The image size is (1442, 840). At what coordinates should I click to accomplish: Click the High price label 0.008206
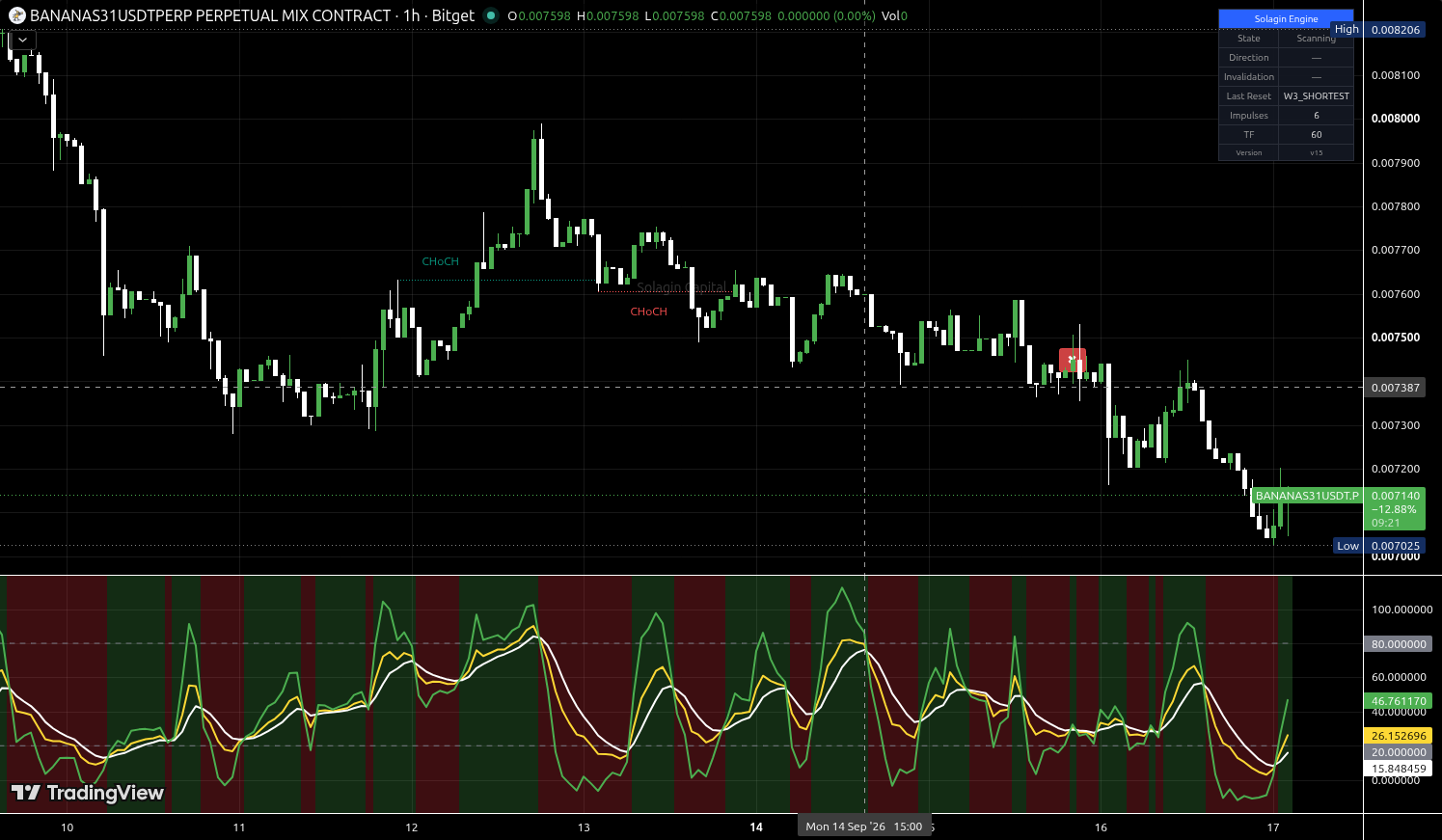(1396, 30)
